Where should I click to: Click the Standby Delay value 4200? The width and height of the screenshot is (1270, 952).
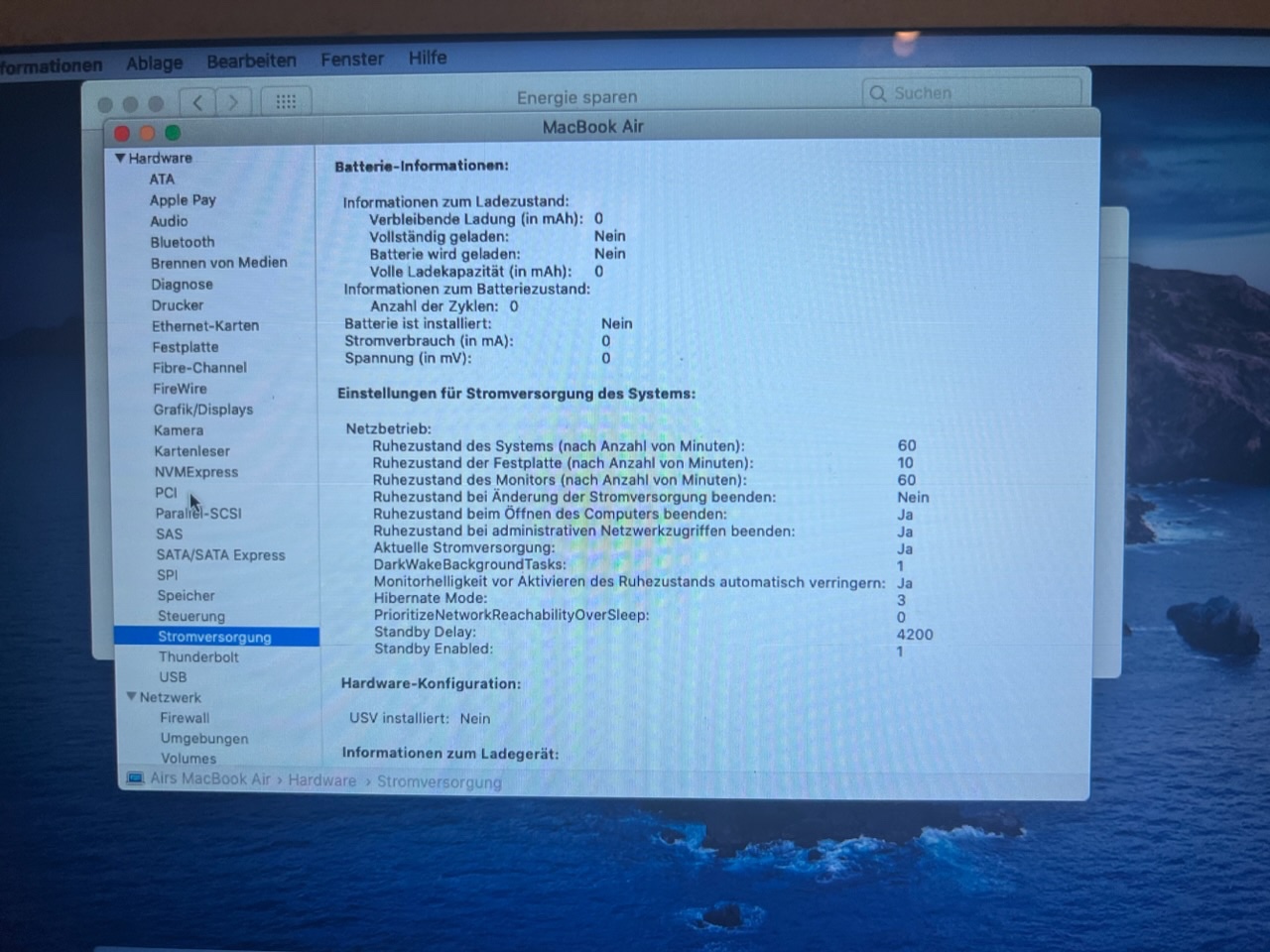point(915,635)
